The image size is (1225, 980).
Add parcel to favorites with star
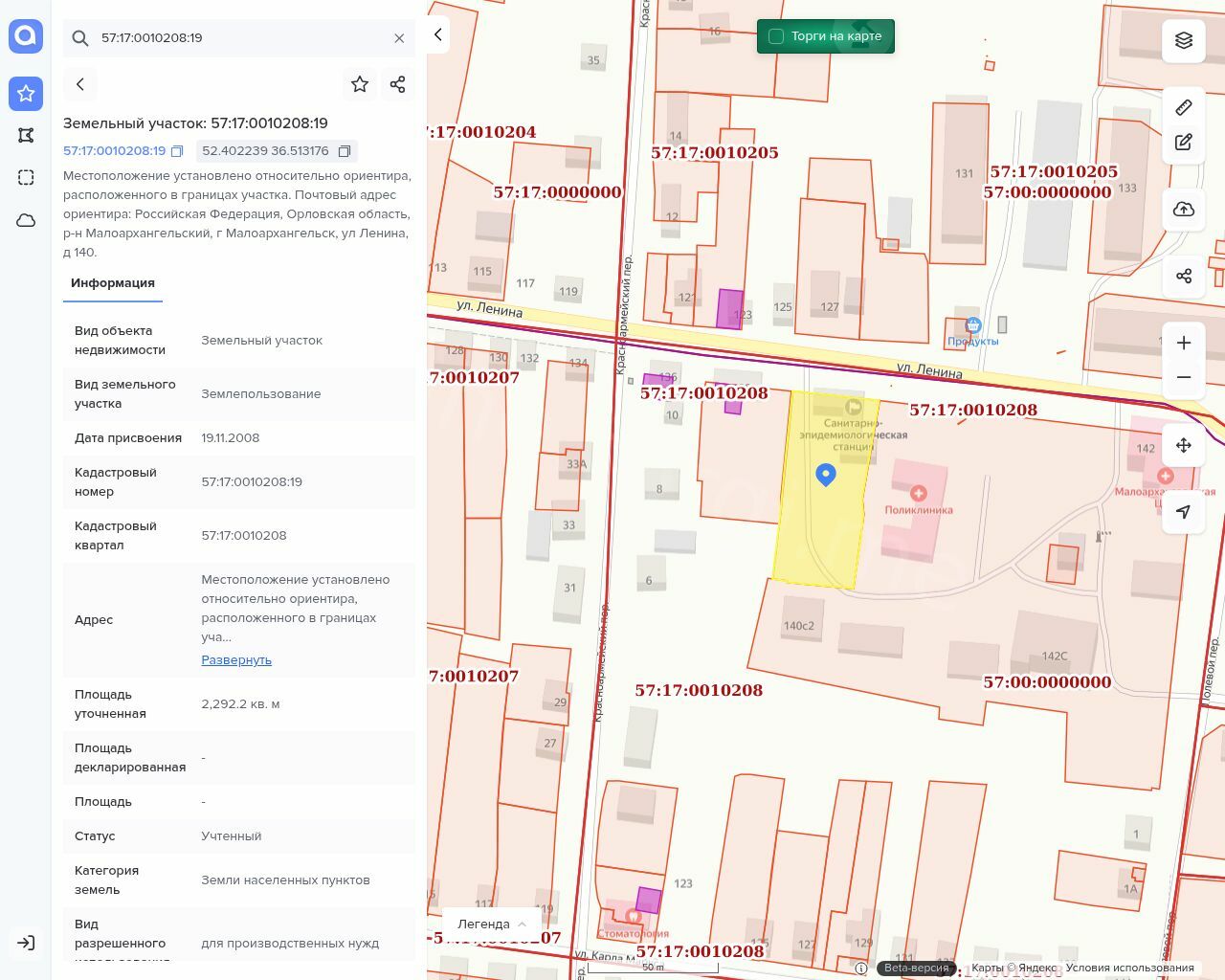(x=360, y=84)
